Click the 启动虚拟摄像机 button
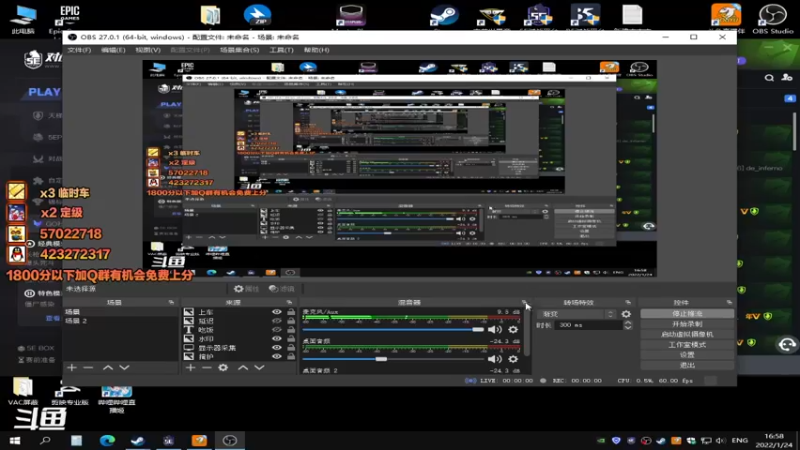 point(687,334)
